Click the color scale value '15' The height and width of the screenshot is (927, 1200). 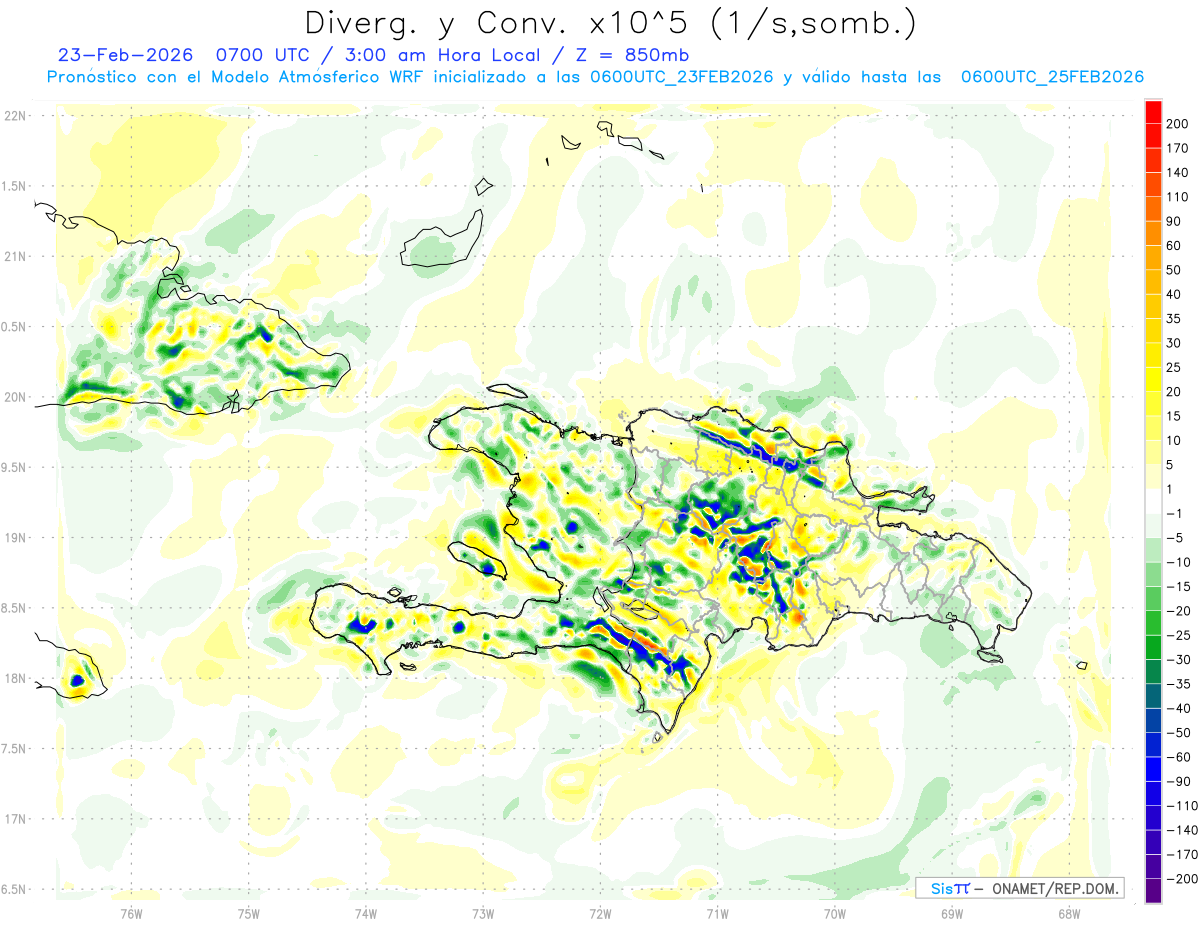point(1174,416)
